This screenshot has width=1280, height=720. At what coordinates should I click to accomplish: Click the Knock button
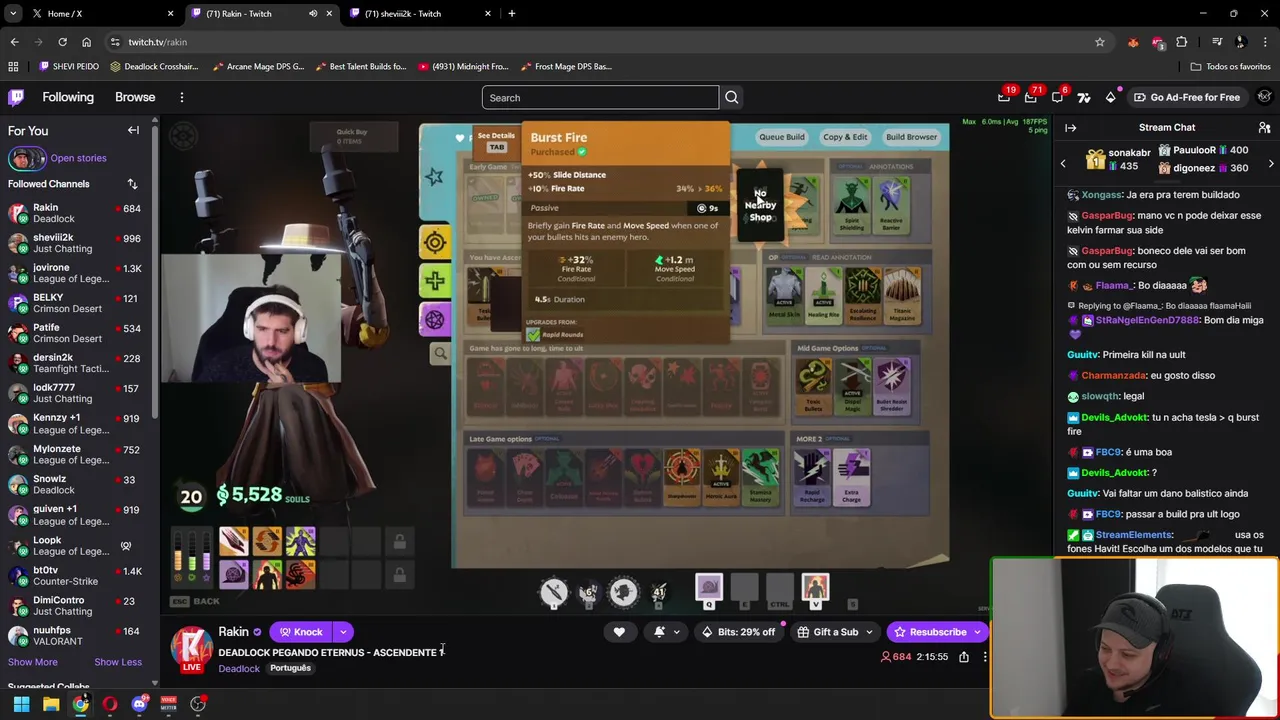[x=301, y=632]
